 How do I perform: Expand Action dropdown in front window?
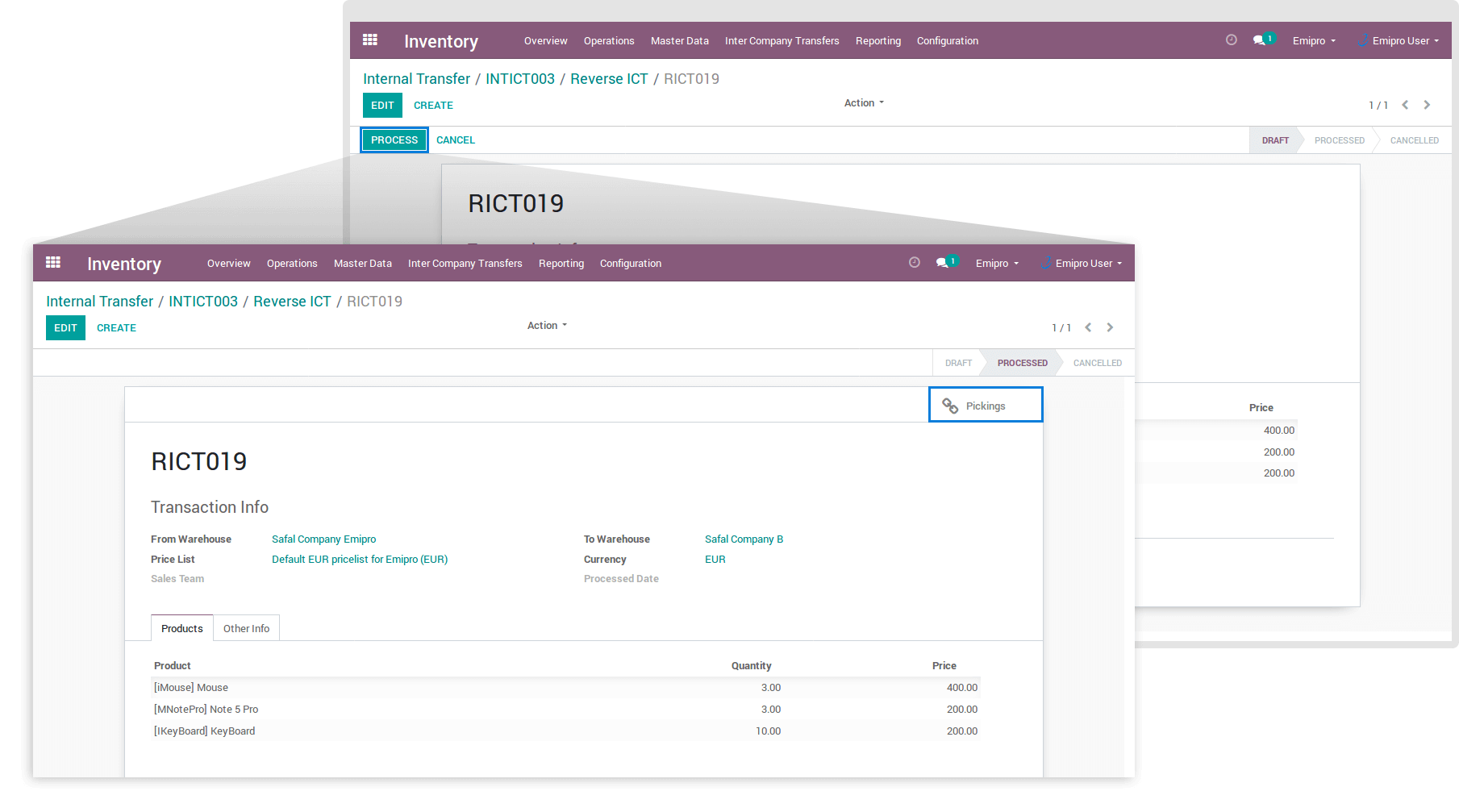click(547, 326)
